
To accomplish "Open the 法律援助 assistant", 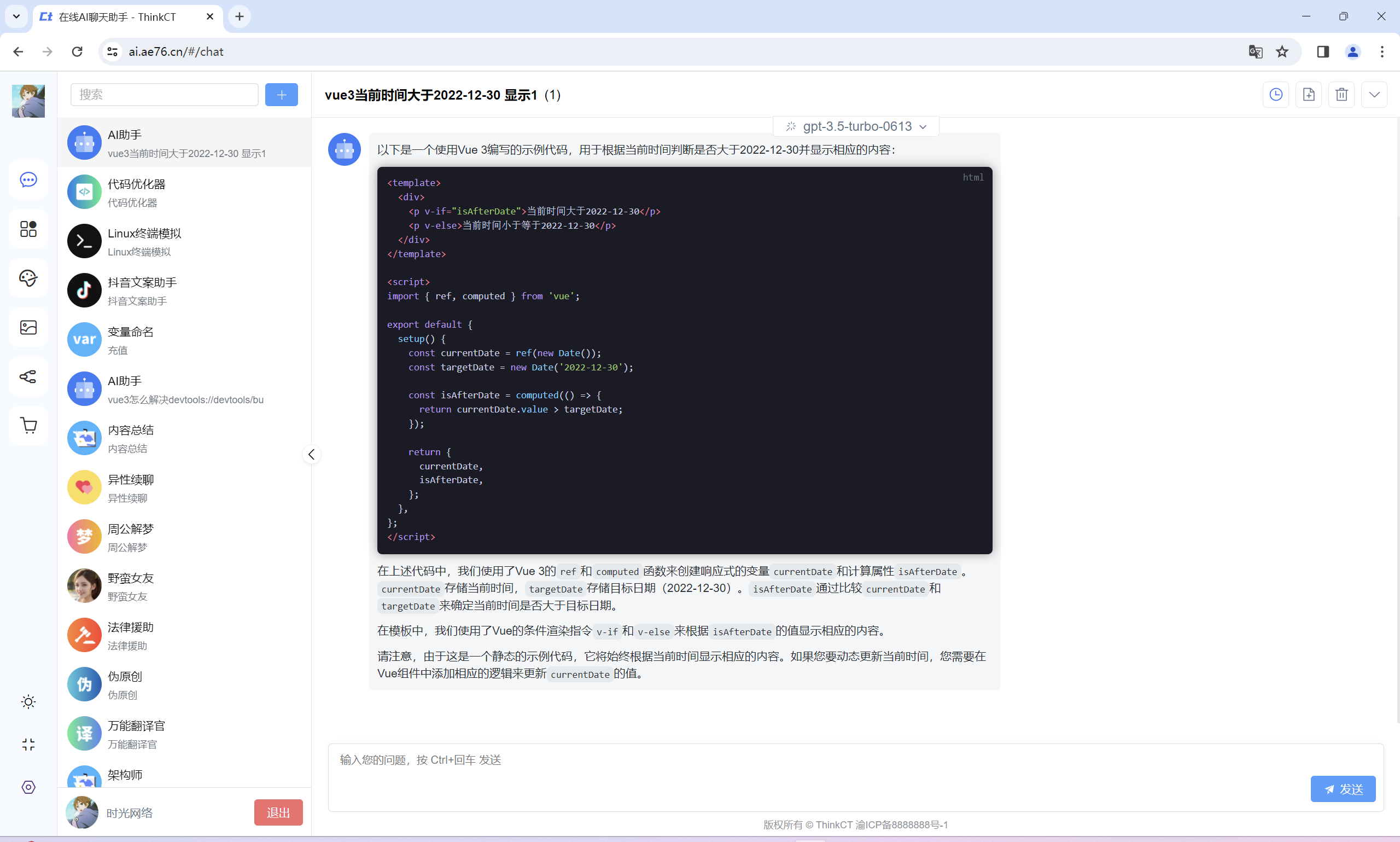I will 184,636.
